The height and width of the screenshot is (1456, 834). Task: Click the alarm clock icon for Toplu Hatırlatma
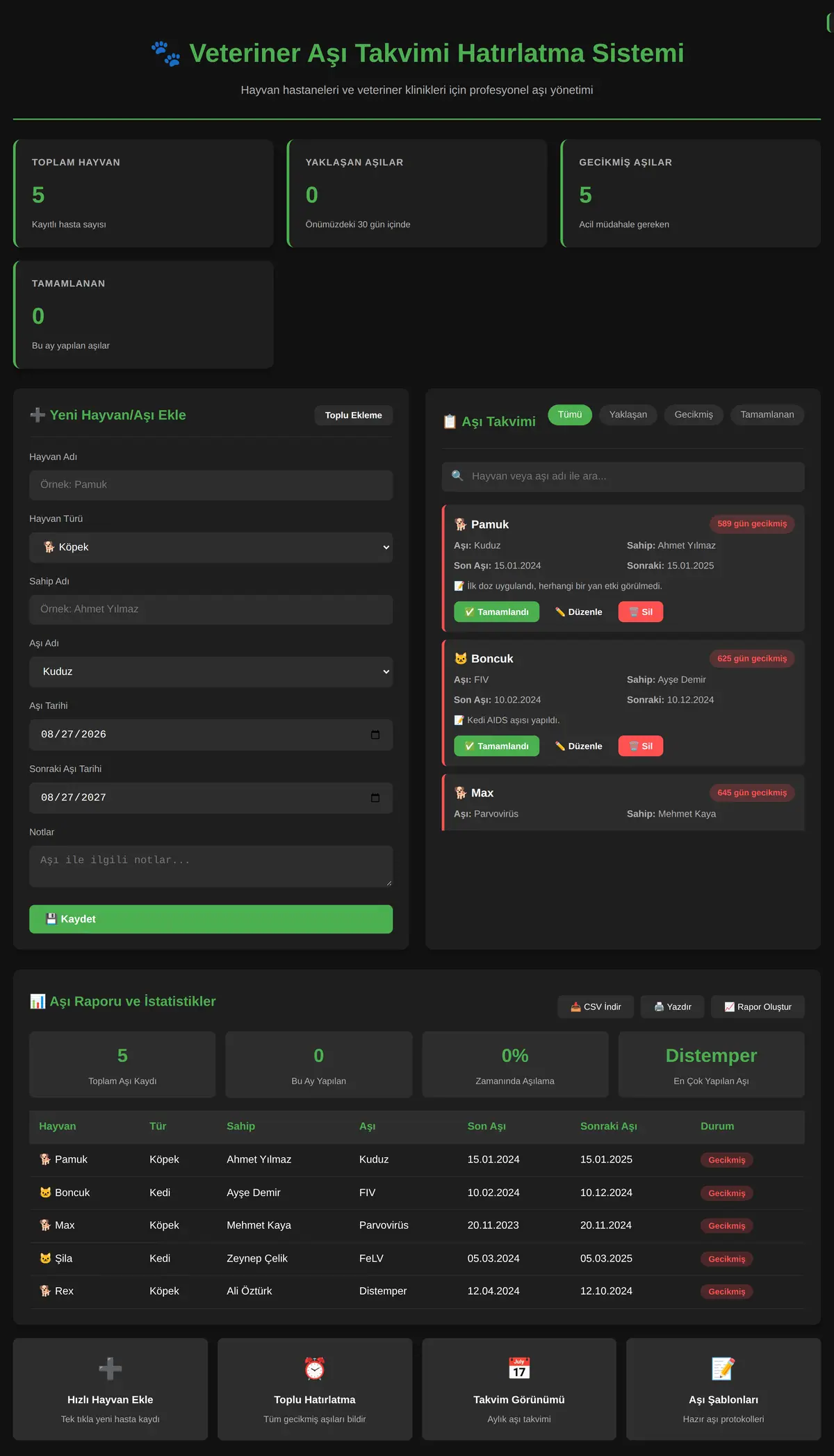315,1368
